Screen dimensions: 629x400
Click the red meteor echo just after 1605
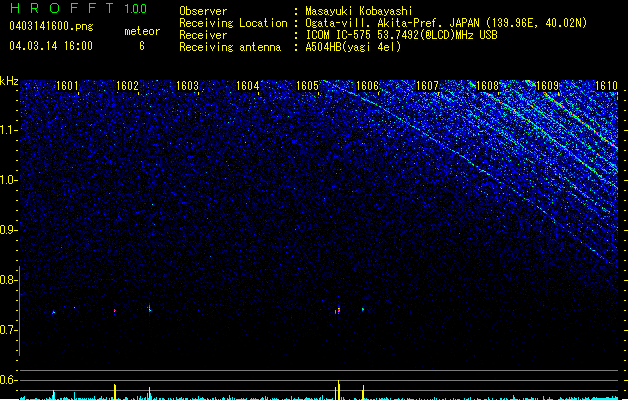click(x=339, y=310)
